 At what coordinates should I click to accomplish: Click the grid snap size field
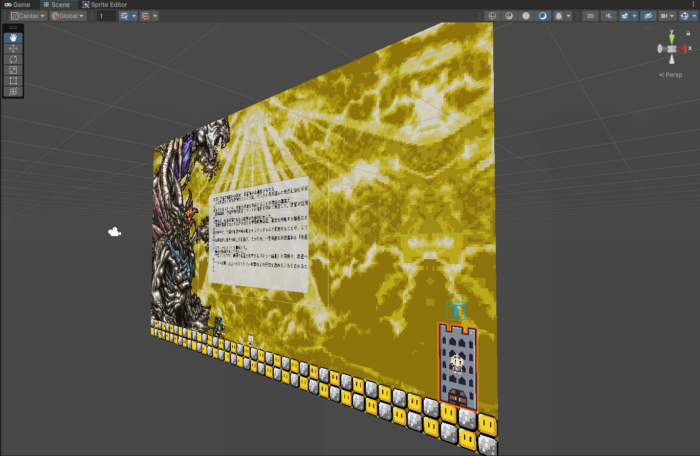click(104, 16)
